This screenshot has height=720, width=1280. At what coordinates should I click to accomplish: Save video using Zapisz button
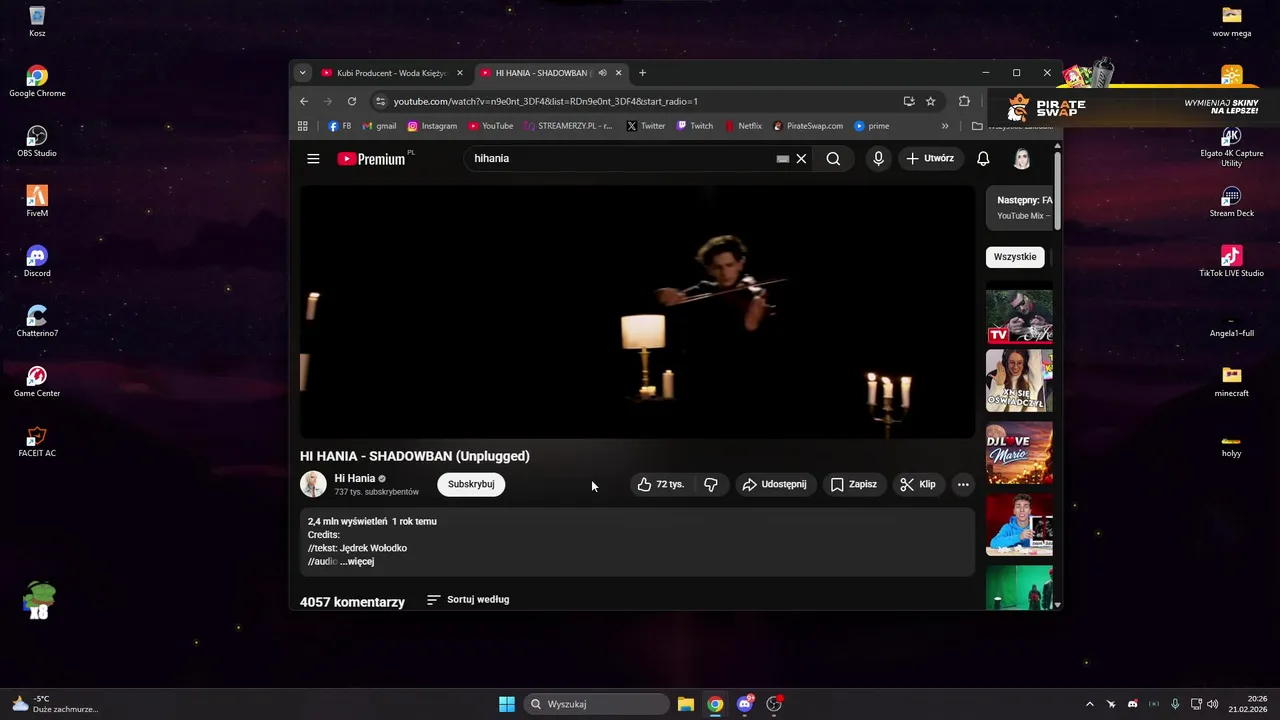click(x=854, y=484)
